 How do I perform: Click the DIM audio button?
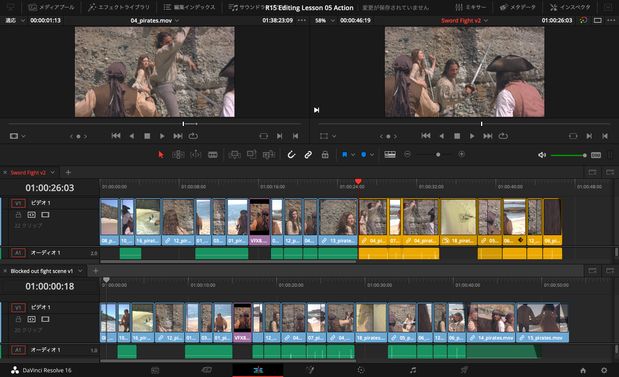point(596,155)
